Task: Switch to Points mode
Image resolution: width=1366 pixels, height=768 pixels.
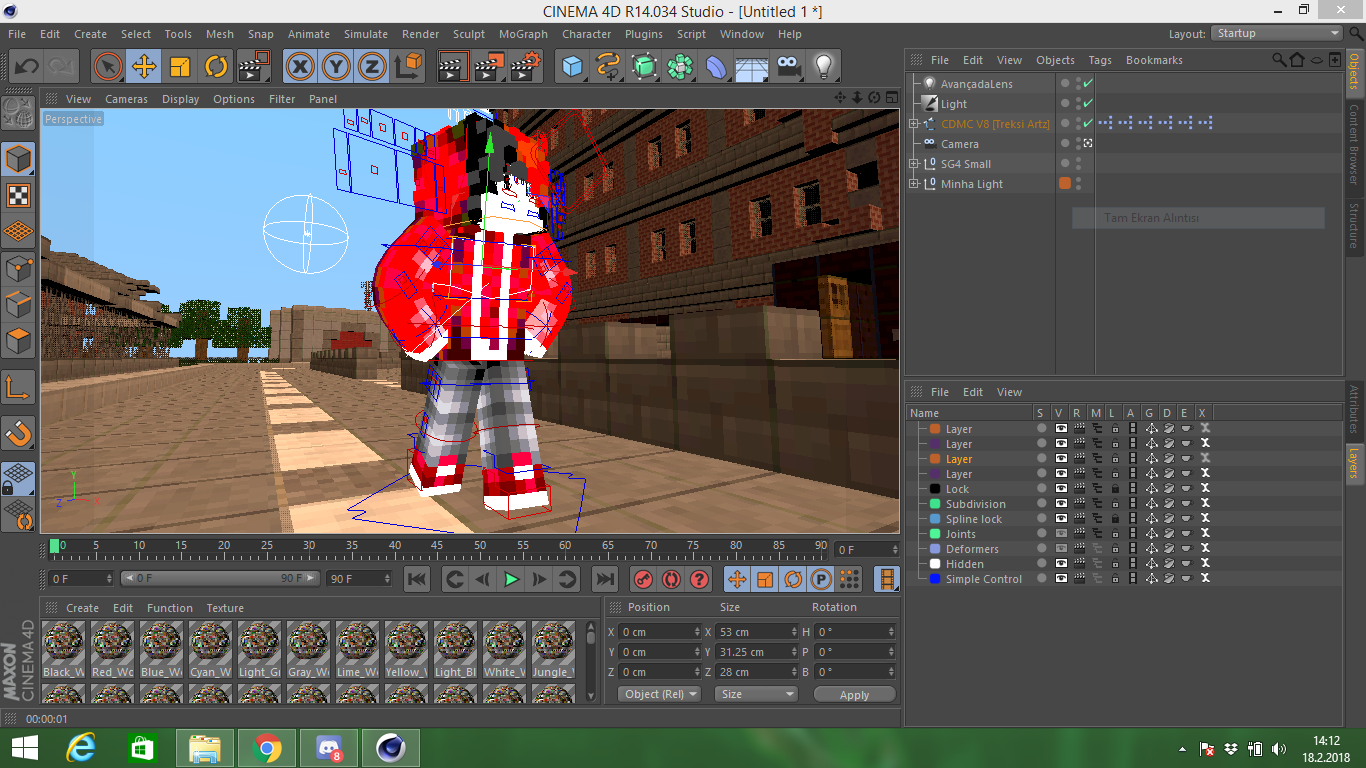Action: tap(19, 268)
